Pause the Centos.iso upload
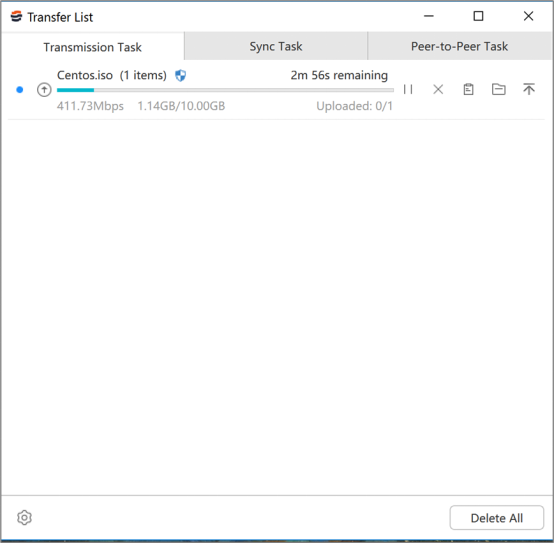The width and height of the screenshot is (554, 543). point(408,89)
